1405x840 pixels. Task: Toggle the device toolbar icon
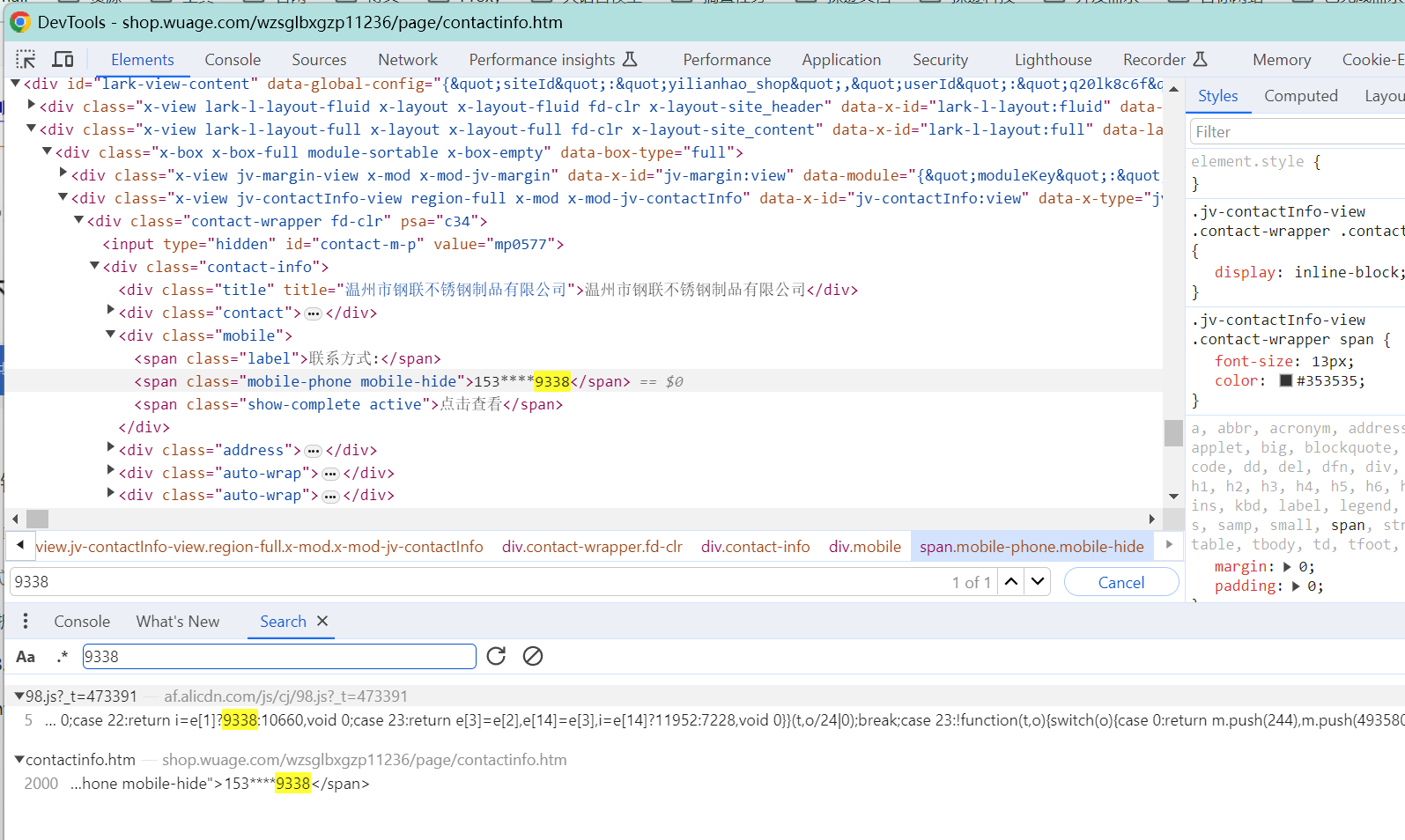pos(63,60)
